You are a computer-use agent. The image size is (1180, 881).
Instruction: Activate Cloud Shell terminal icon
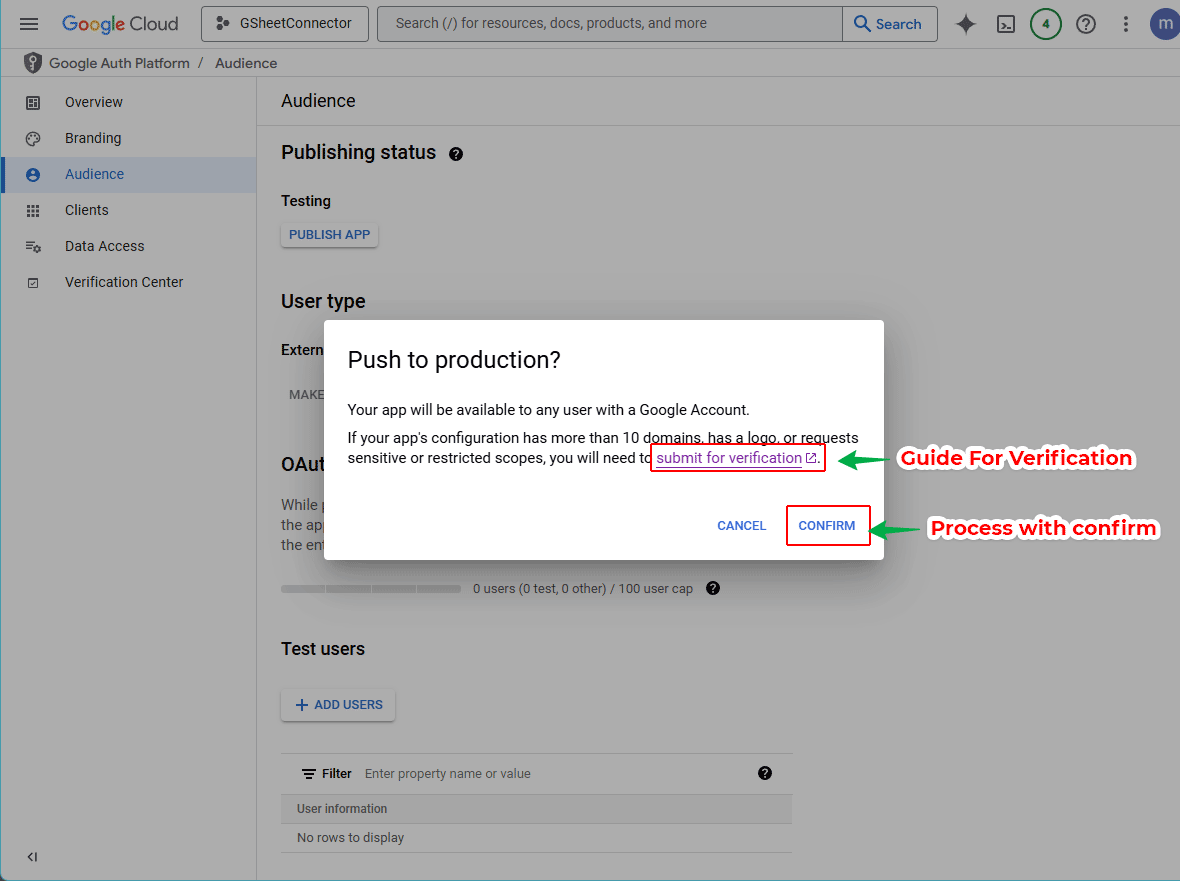1005,24
